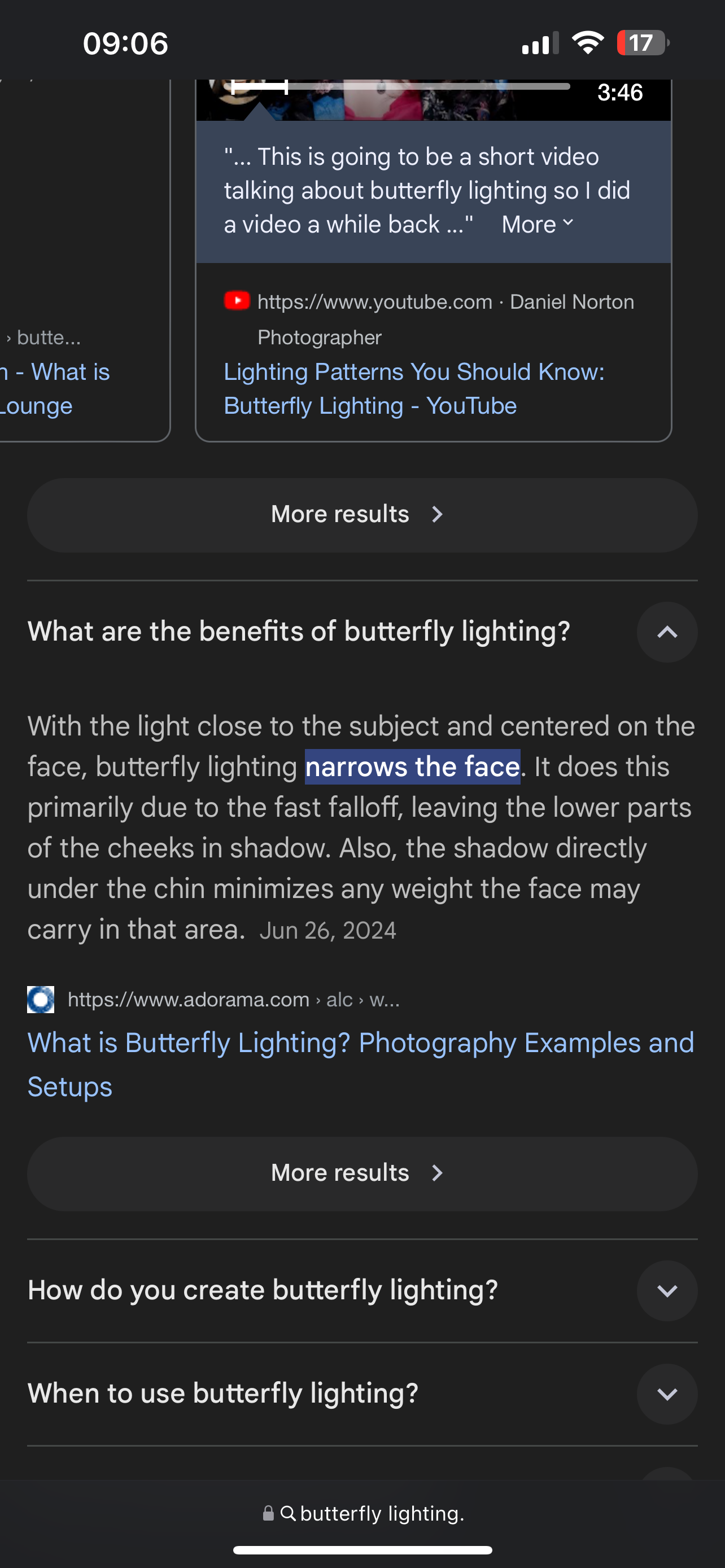Screen dimensions: 725x1568
Task: Tap the YouTube logo icon
Action: [237, 301]
